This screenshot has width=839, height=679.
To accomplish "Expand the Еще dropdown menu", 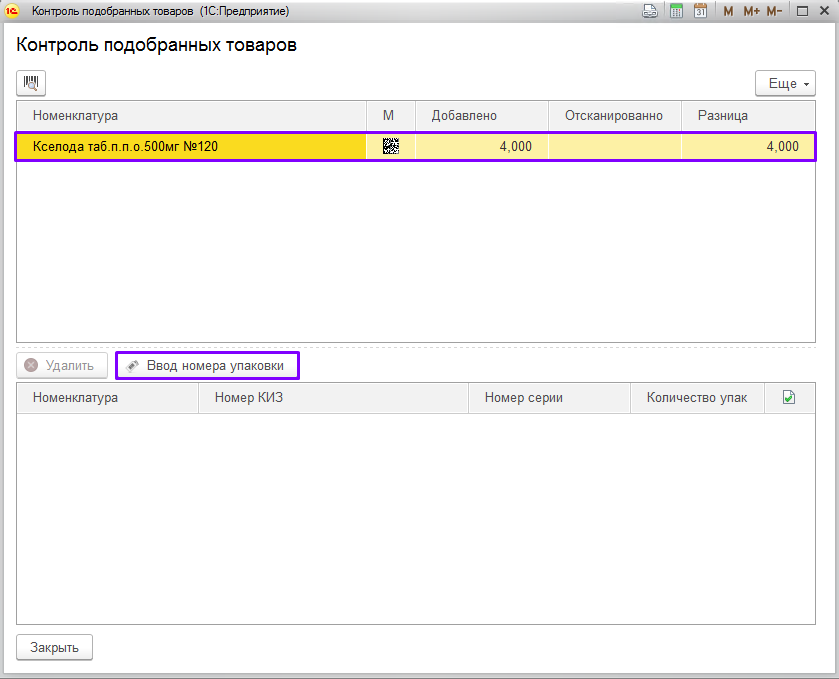I will 785,84.
